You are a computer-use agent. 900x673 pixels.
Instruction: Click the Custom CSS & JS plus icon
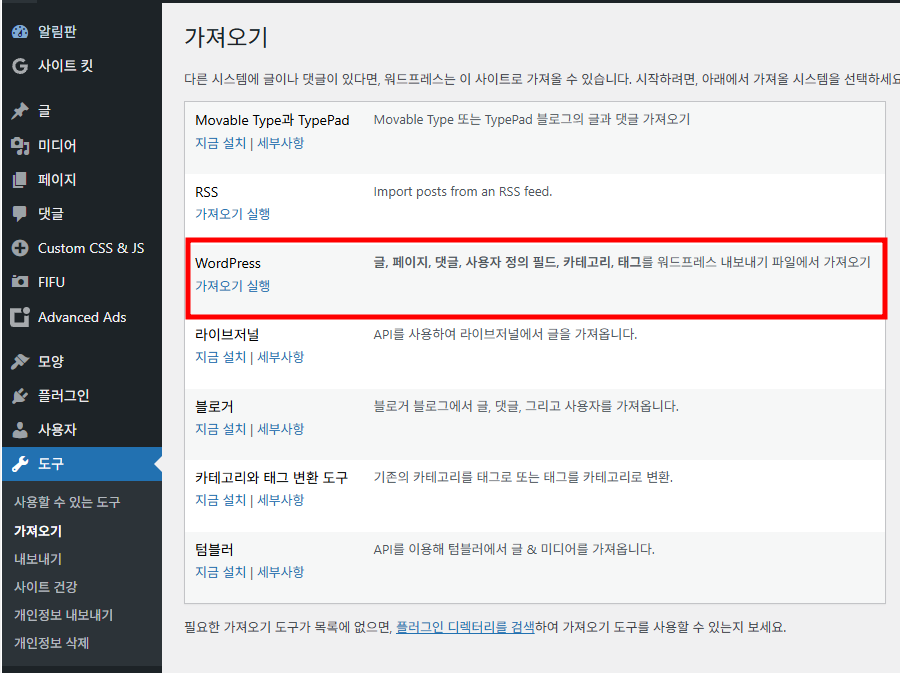click(x=20, y=248)
